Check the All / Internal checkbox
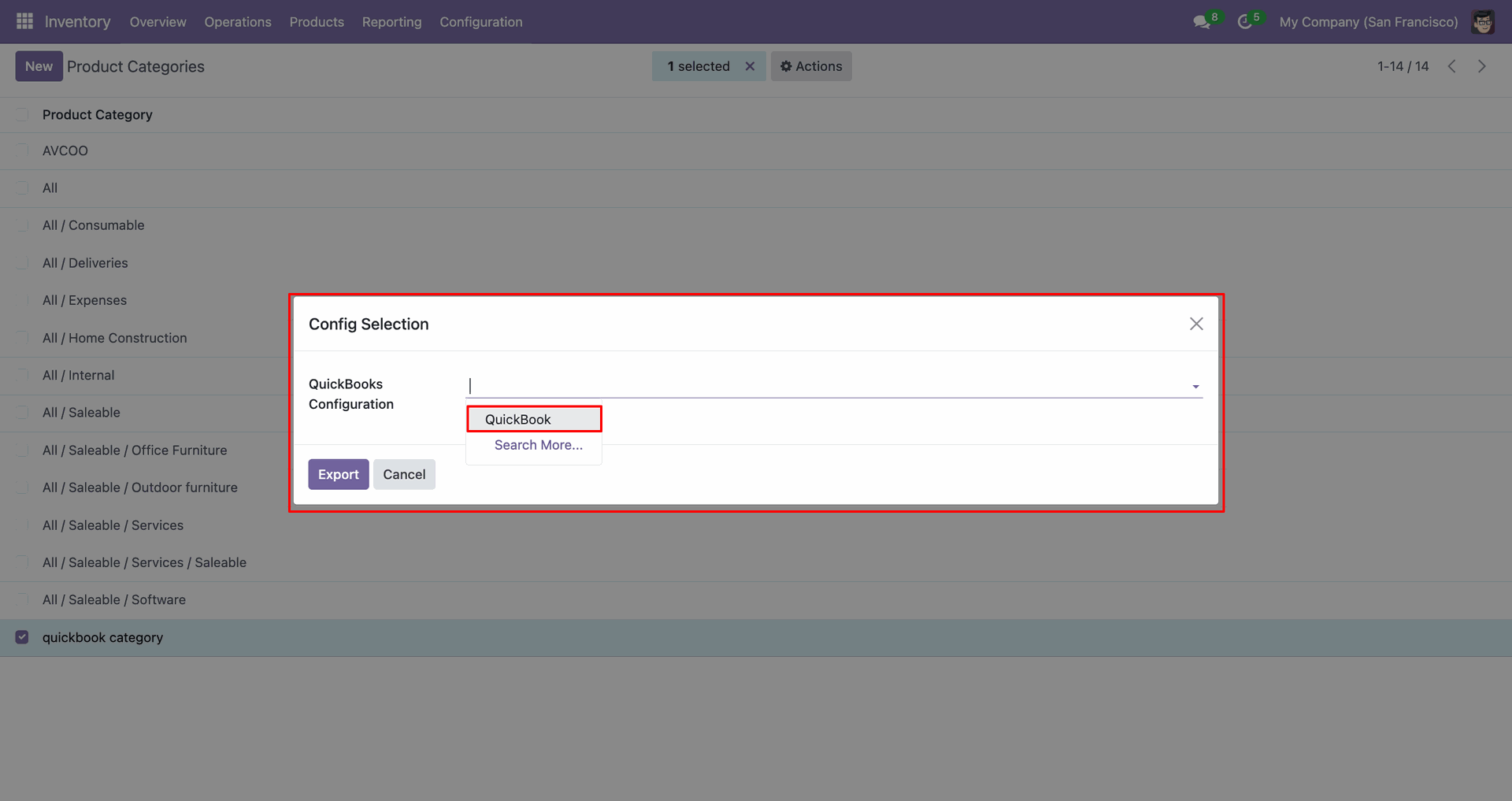This screenshot has height=801, width=1512. [22, 375]
